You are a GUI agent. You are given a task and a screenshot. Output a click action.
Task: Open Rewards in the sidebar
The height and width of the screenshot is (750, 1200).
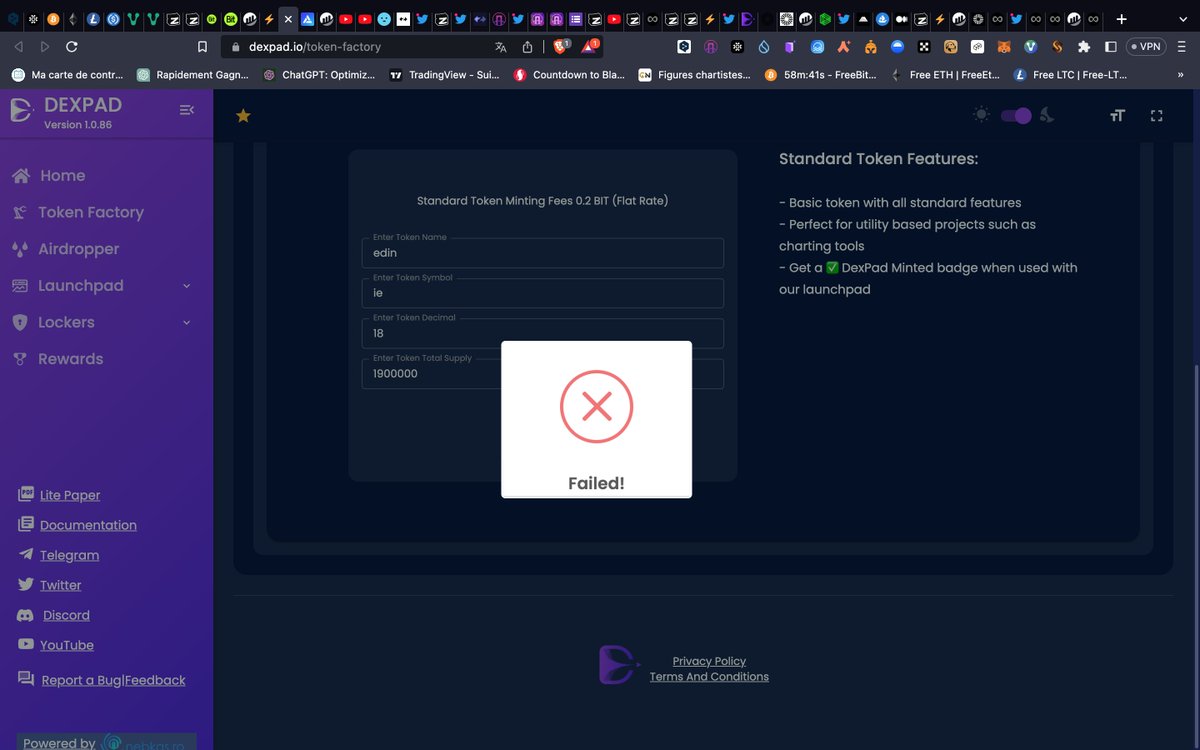[x=71, y=359]
